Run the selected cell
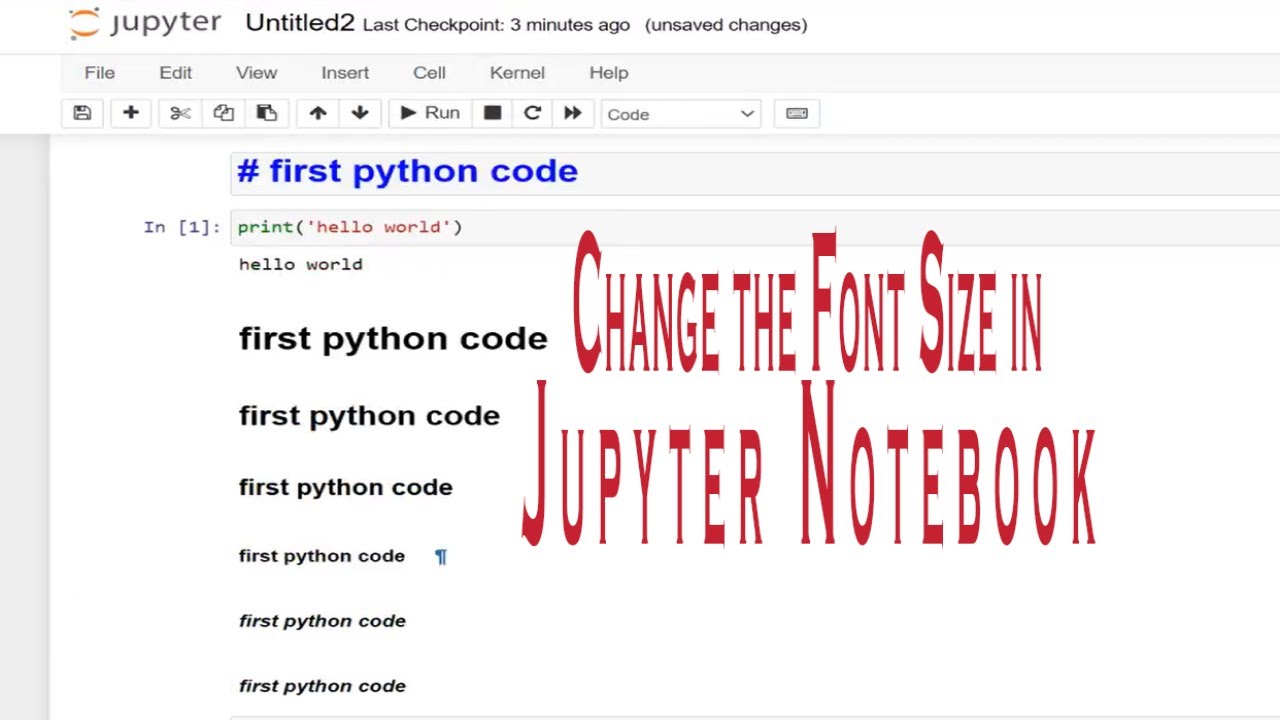Screen dimensions: 1280x720 (430, 113)
